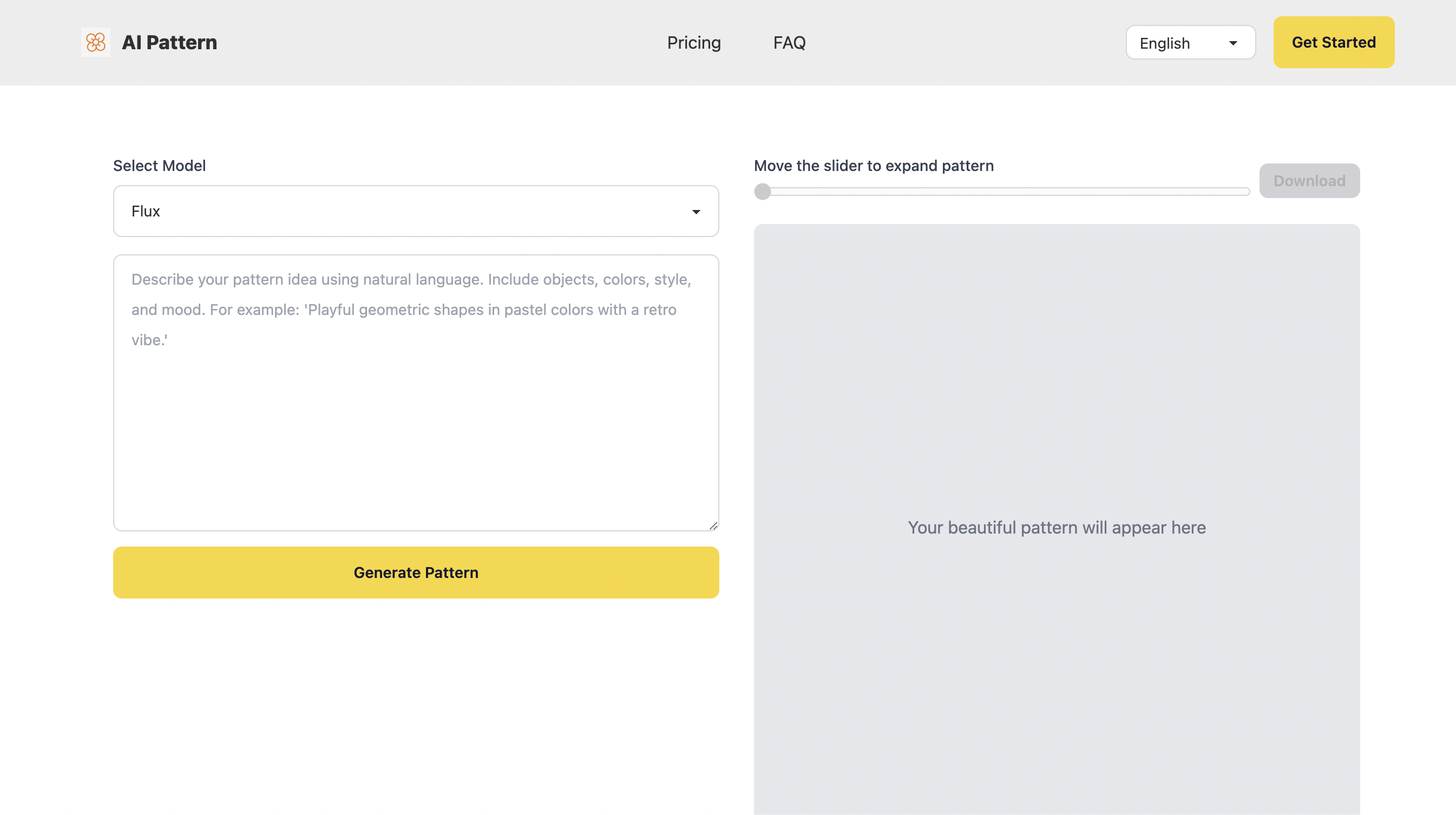This screenshot has height=815, width=1456.
Task: Expand the Flux model dropdown
Action: [x=416, y=211]
